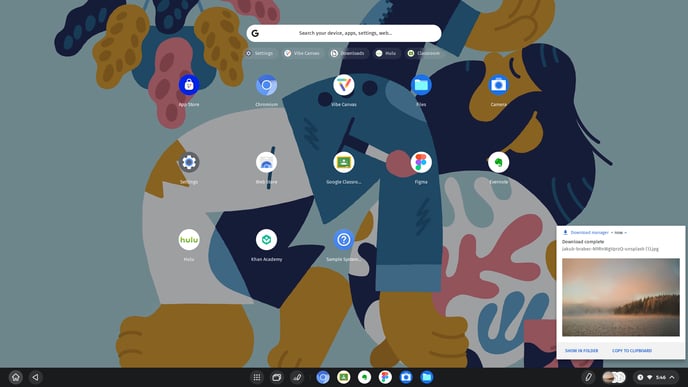Open Files from the shelf
The image size is (688, 387).
pos(426,377)
